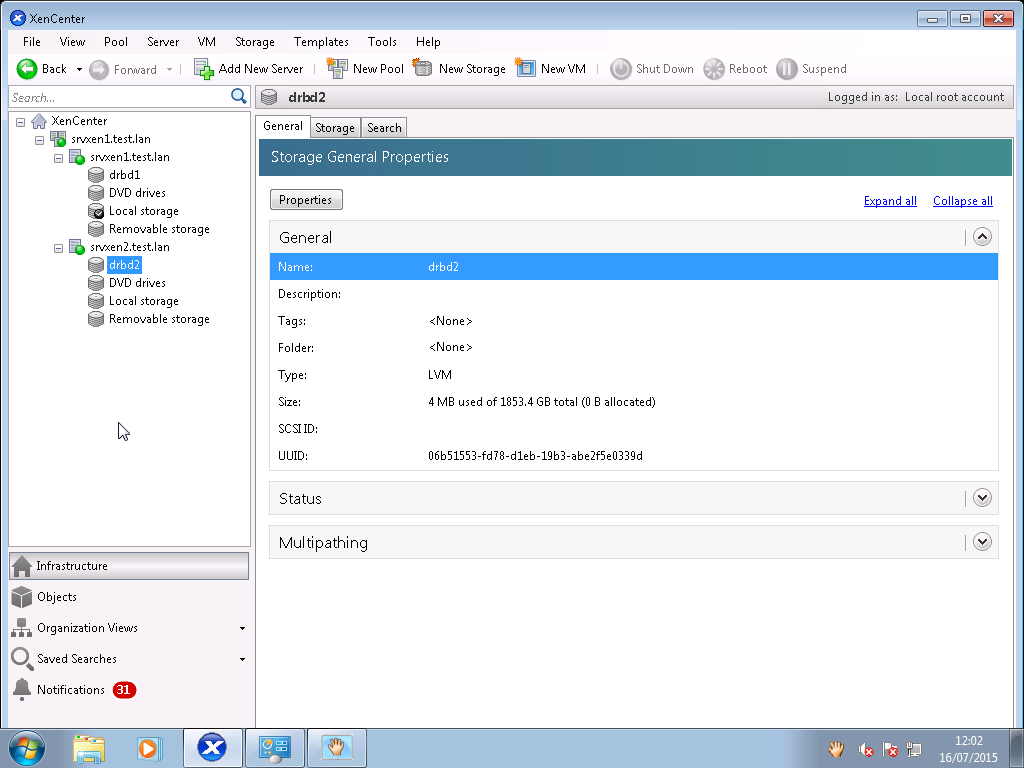Click the srvxen2.test.lan server icon
1024x768 pixels.
tap(77, 247)
